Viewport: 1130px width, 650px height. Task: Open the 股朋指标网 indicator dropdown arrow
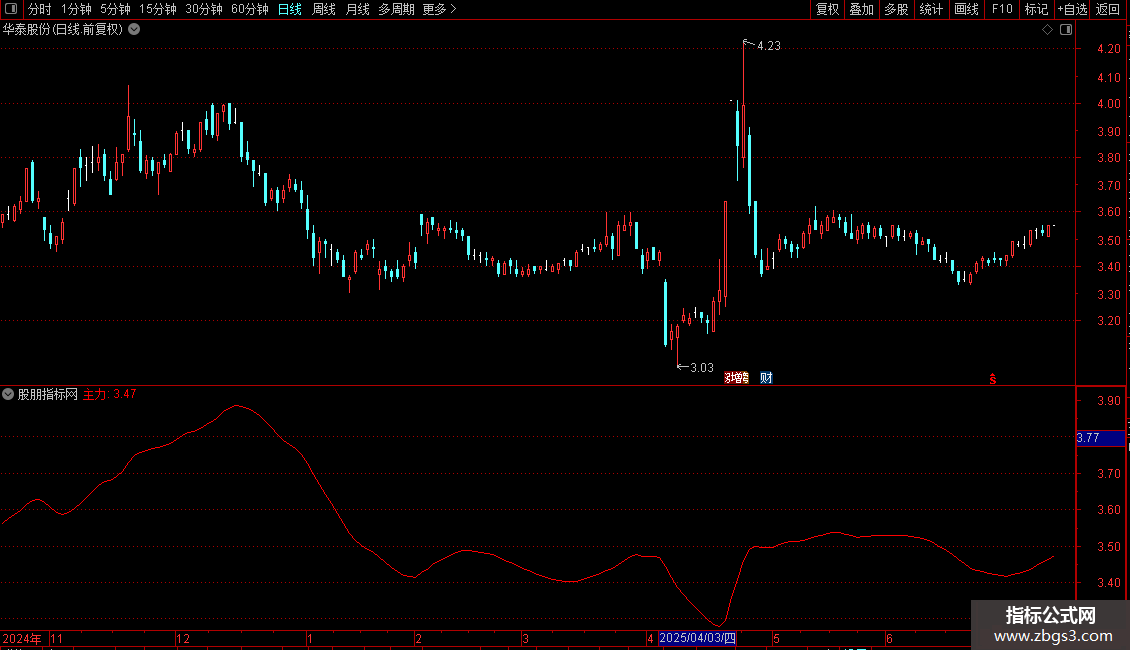click(x=8, y=394)
